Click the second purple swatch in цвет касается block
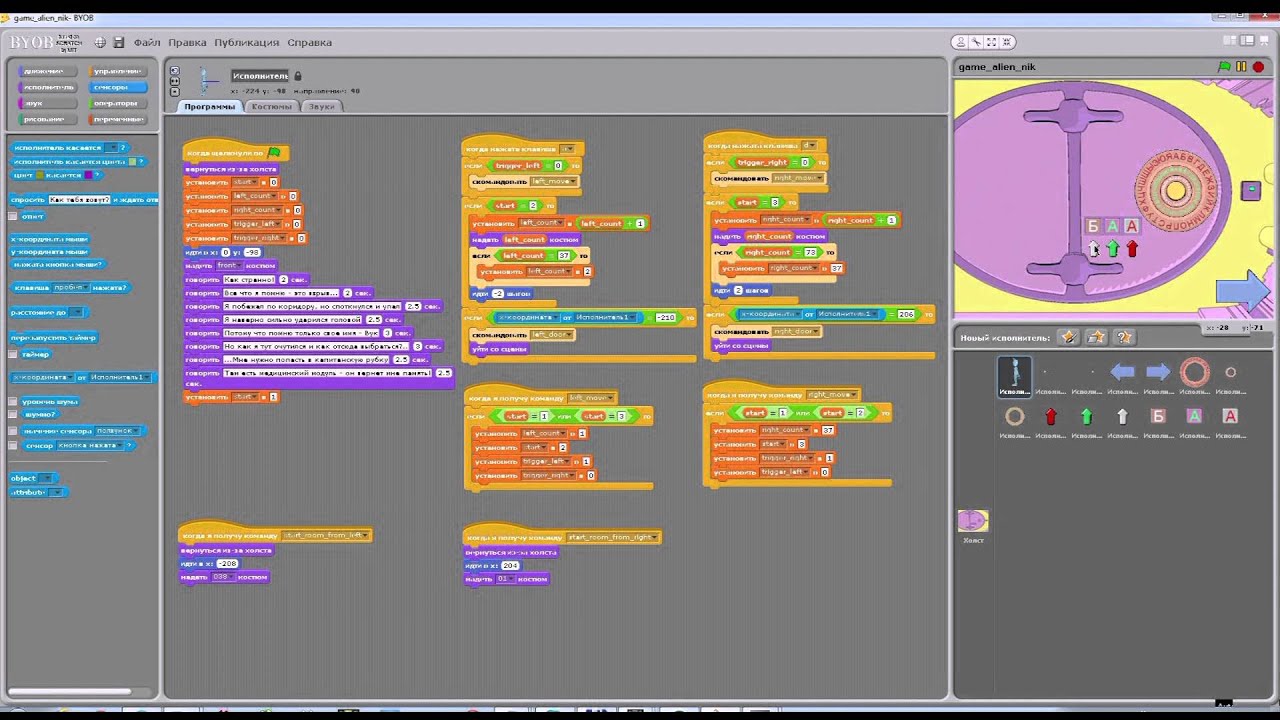 (x=87, y=174)
